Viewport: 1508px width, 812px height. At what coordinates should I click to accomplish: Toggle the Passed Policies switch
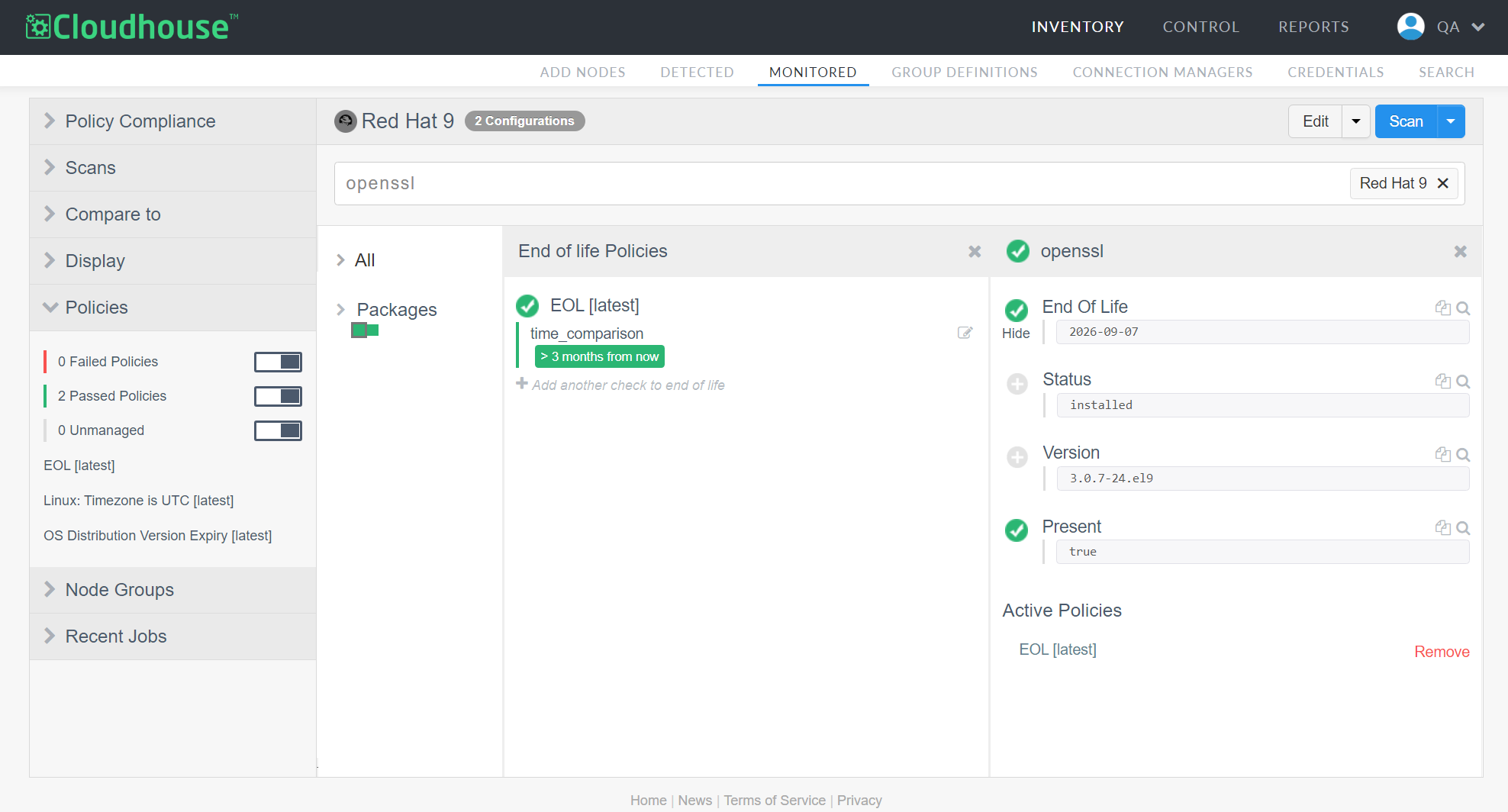[278, 396]
